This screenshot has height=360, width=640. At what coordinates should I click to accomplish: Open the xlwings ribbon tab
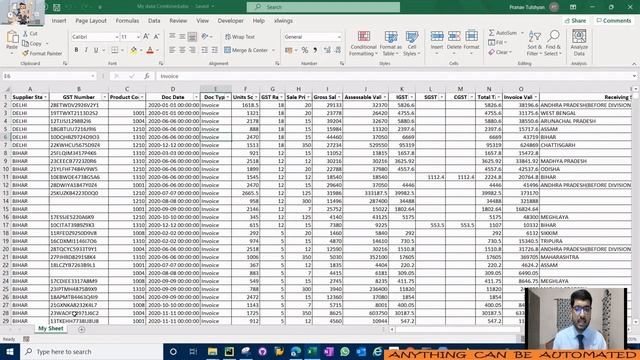pos(283,20)
